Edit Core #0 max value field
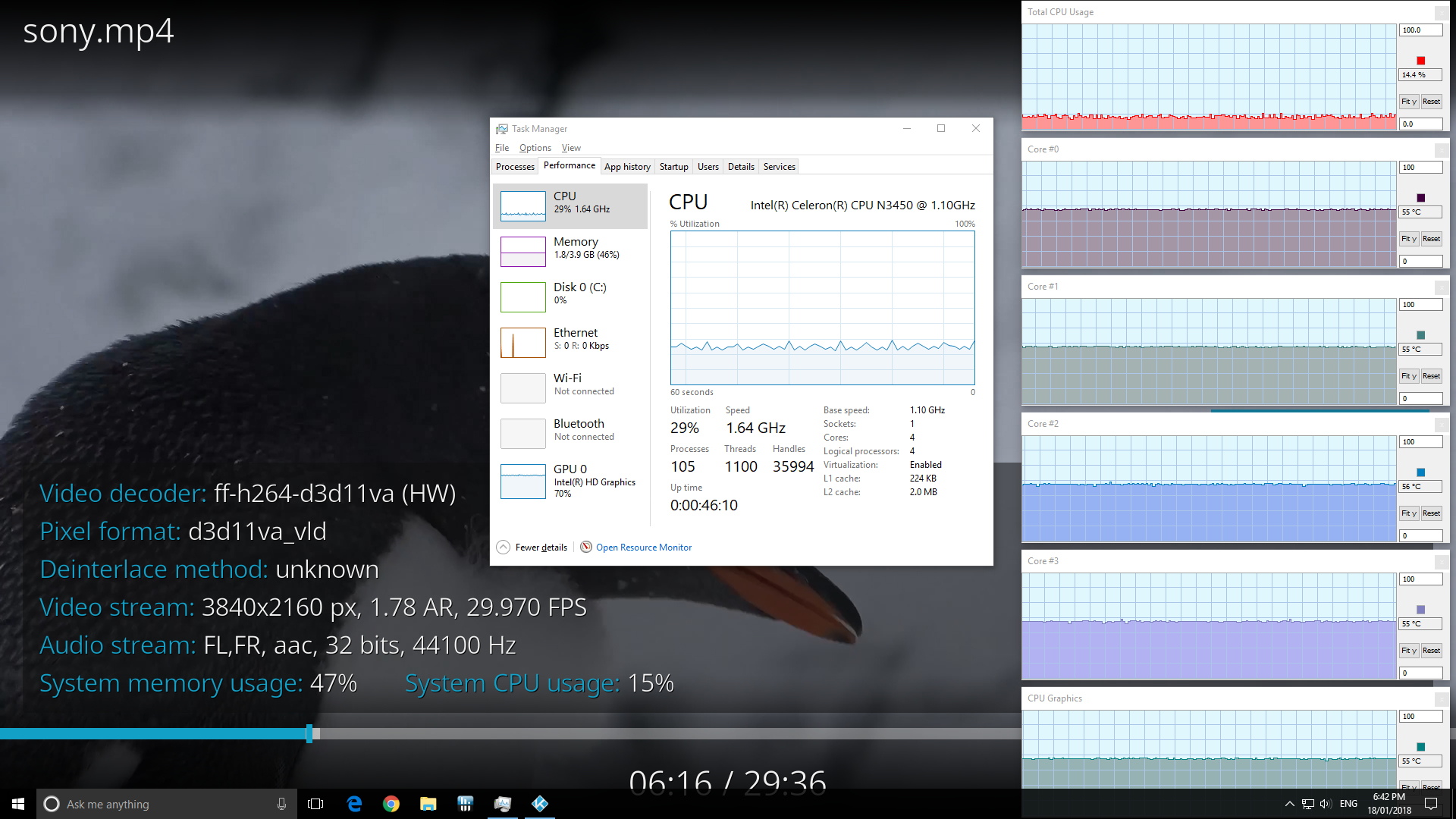The height and width of the screenshot is (819, 1456). (1420, 168)
